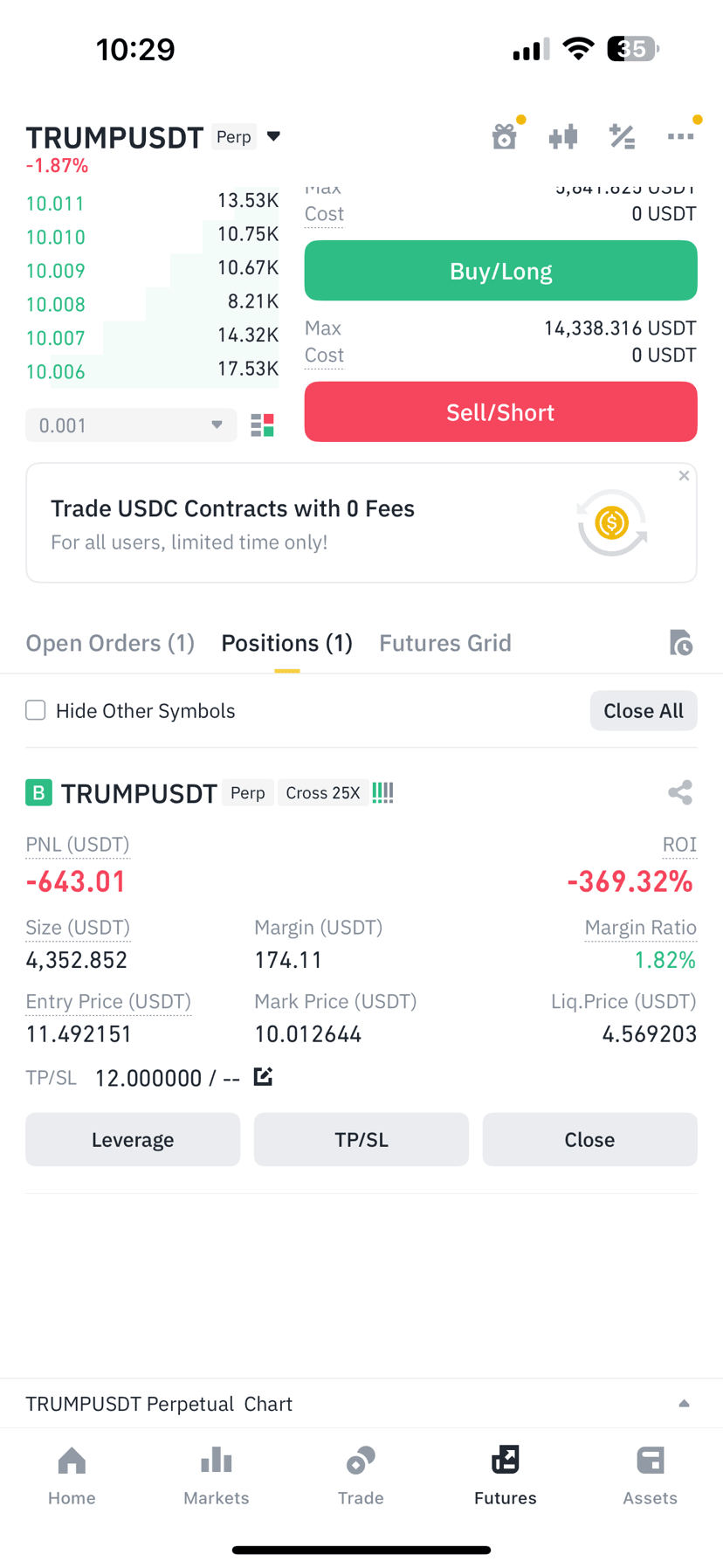723x1568 pixels.
Task: Edit the TP/SL value with pencil icon
Action: pos(263,1076)
